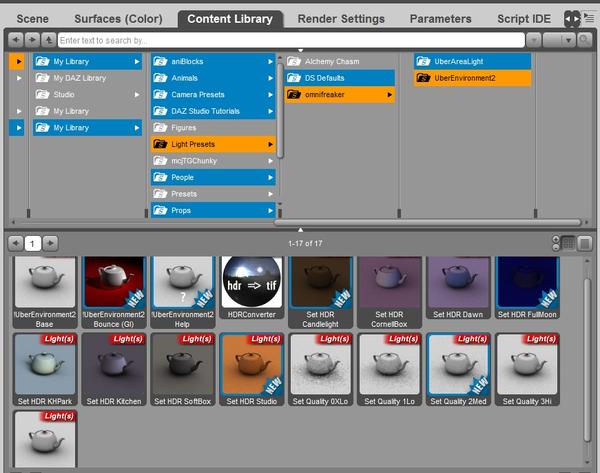Select the UberEnvironment2 Base preset
Viewport: 600px width, 473px height.
point(45,293)
